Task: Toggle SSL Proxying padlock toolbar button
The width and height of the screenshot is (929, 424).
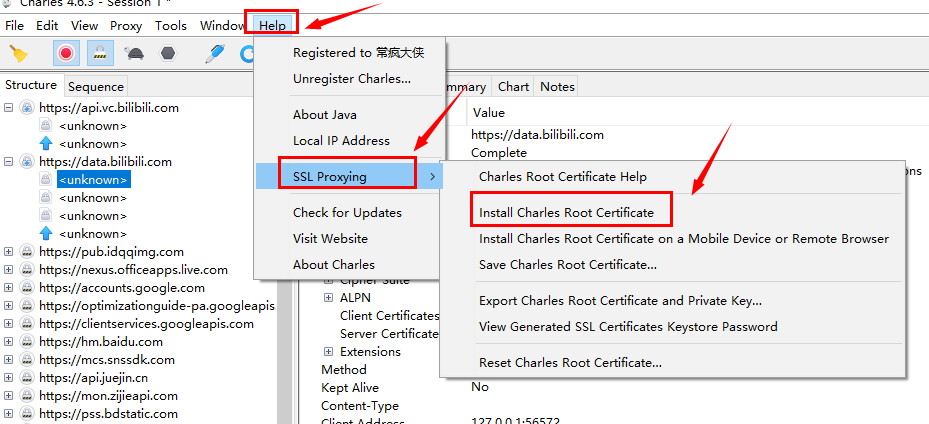Action: [x=100, y=54]
